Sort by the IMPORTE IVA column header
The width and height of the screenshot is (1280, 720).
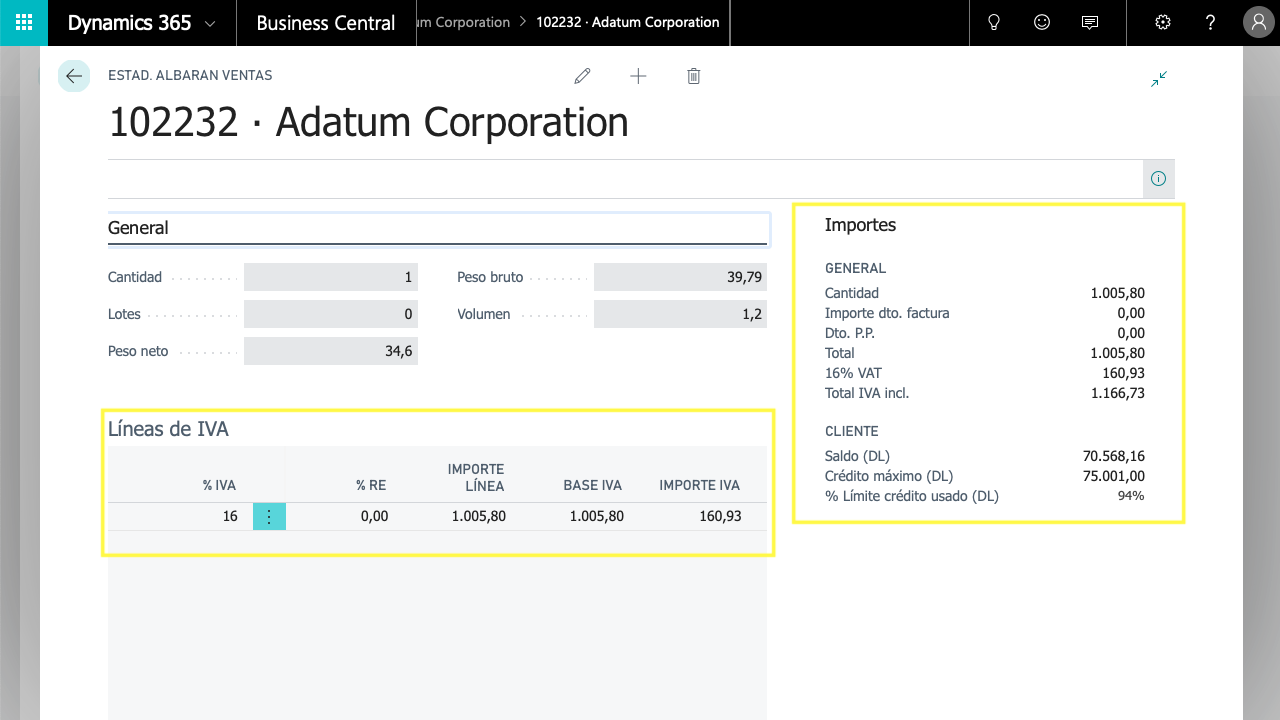(699, 485)
